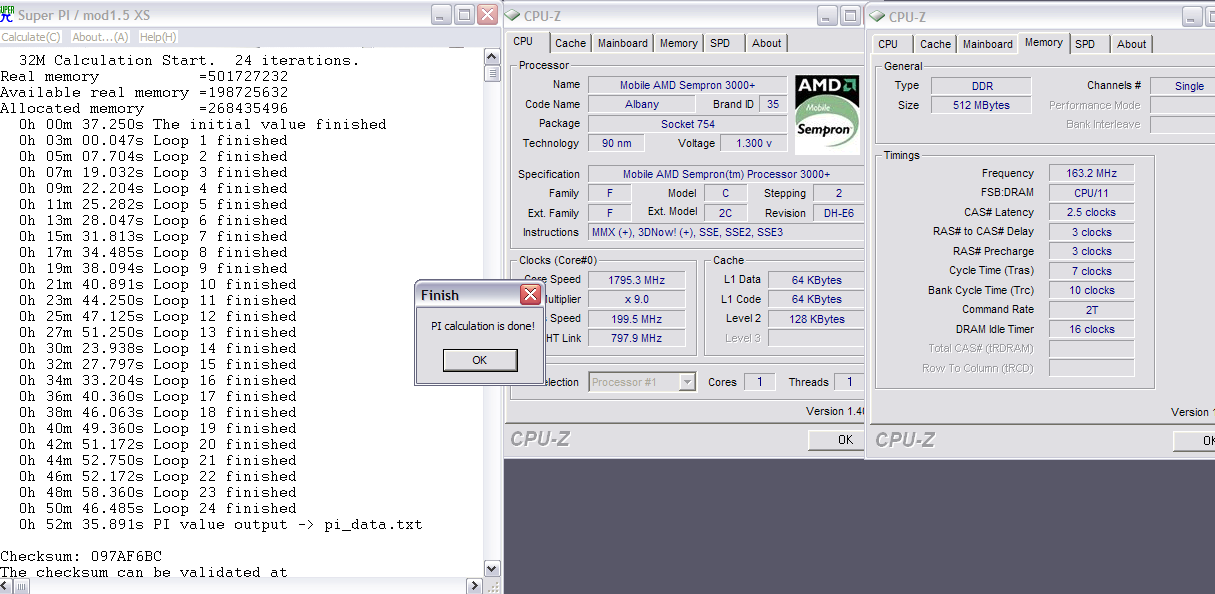The image size is (1215, 594).
Task: Click the Voltage field 1.300 v
Action: (754, 143)
